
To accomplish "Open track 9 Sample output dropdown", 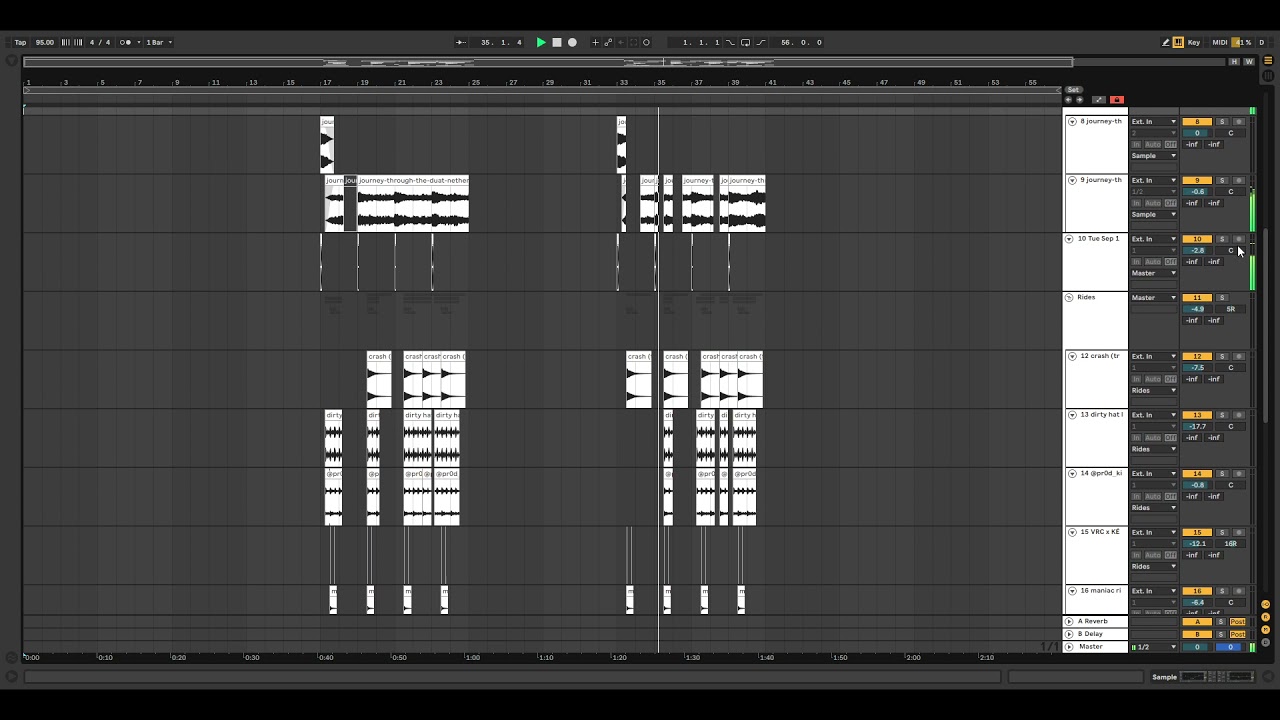I will coord(1154,214).
